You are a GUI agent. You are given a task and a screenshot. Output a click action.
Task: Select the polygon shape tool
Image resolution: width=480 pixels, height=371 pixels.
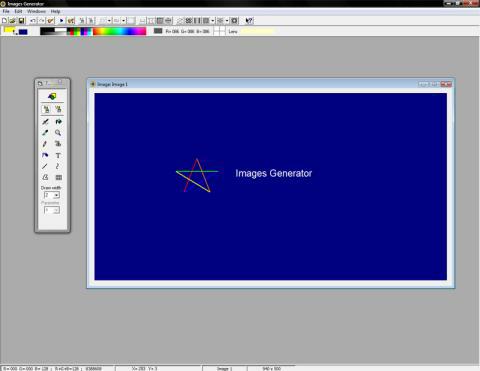pos(45,177)
